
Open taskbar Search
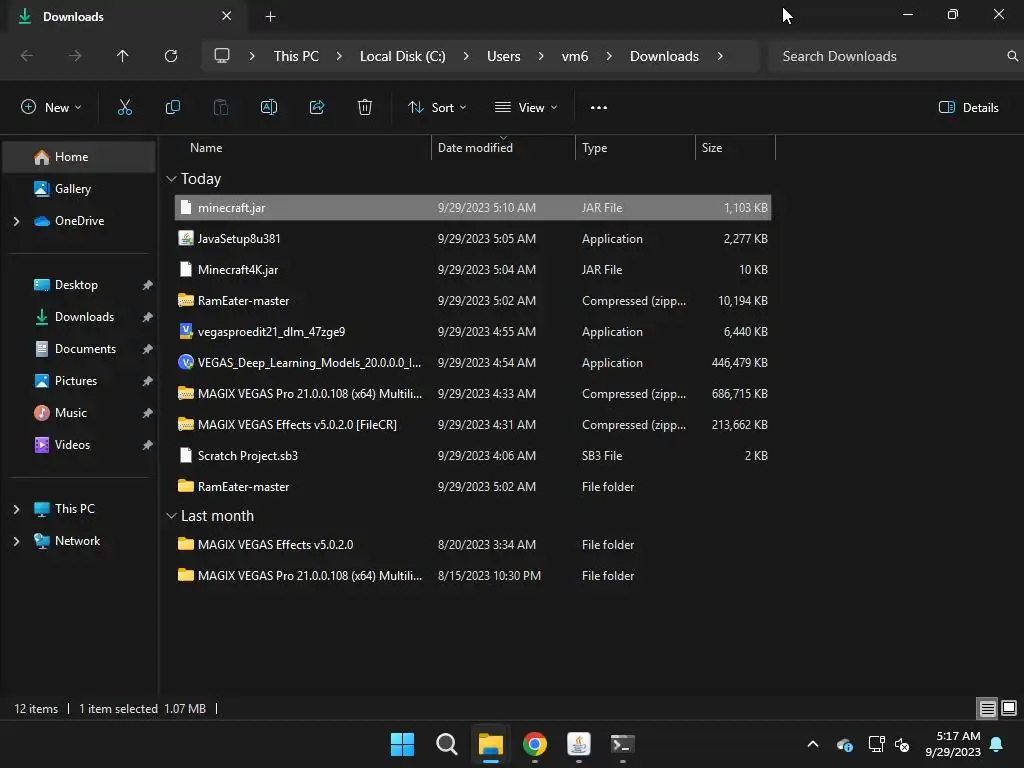coord(447,744)
